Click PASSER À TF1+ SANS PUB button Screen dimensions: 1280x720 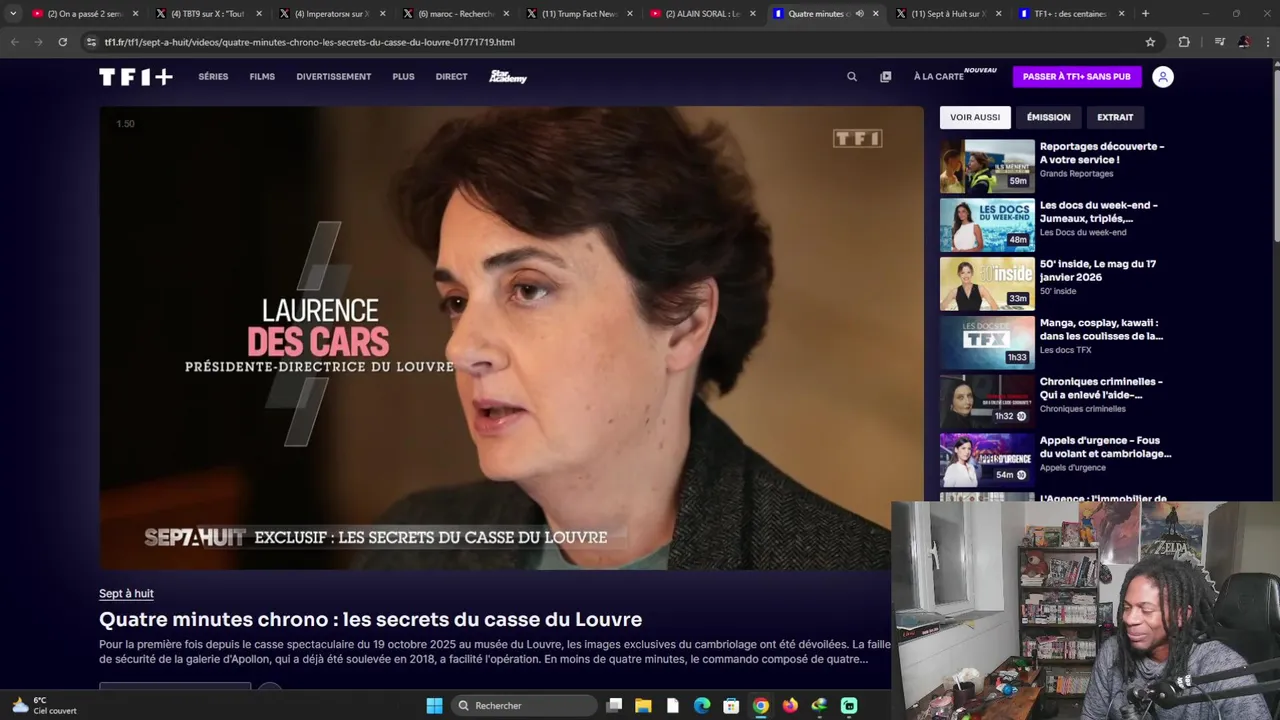click(x=1076, y=77)
